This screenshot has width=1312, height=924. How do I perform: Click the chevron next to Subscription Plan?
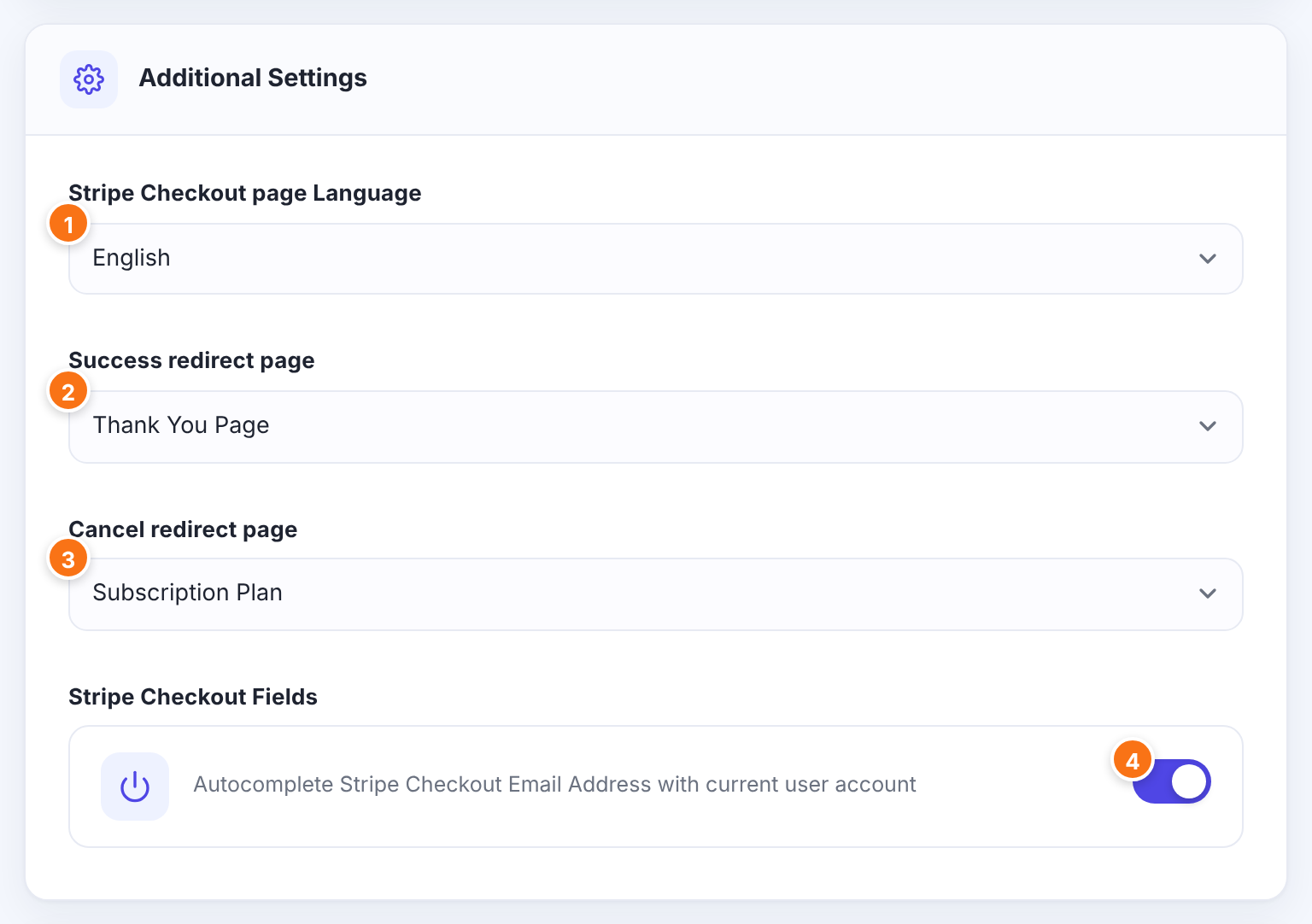[1208, 594]
